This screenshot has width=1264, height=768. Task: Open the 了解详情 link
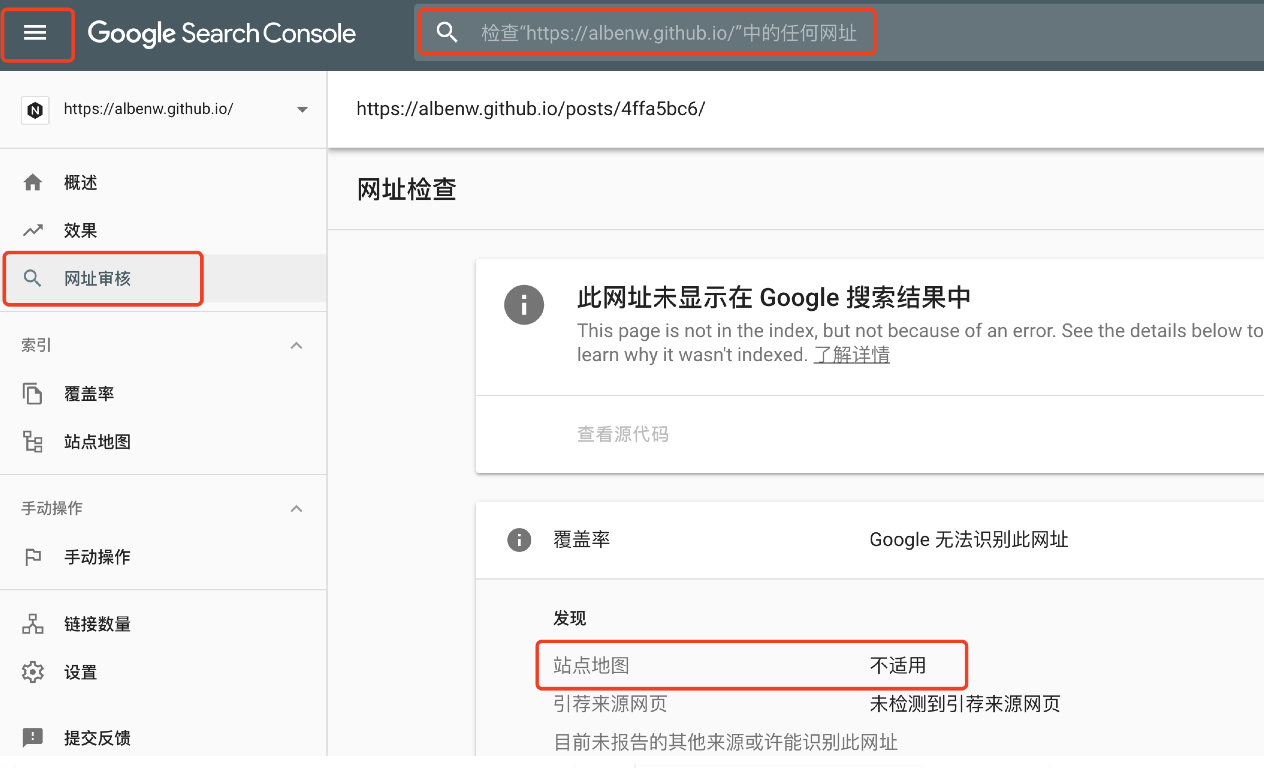pyautogui.click(x=851, y=355)
